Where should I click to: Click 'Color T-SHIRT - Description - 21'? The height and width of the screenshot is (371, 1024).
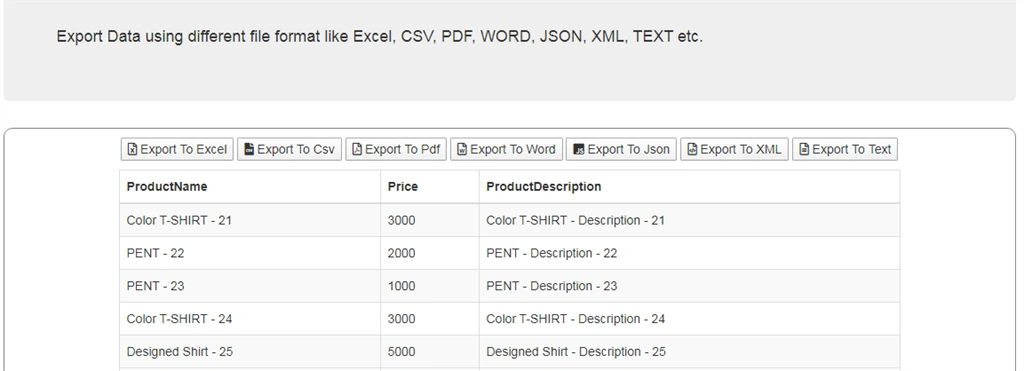[690, 220]
